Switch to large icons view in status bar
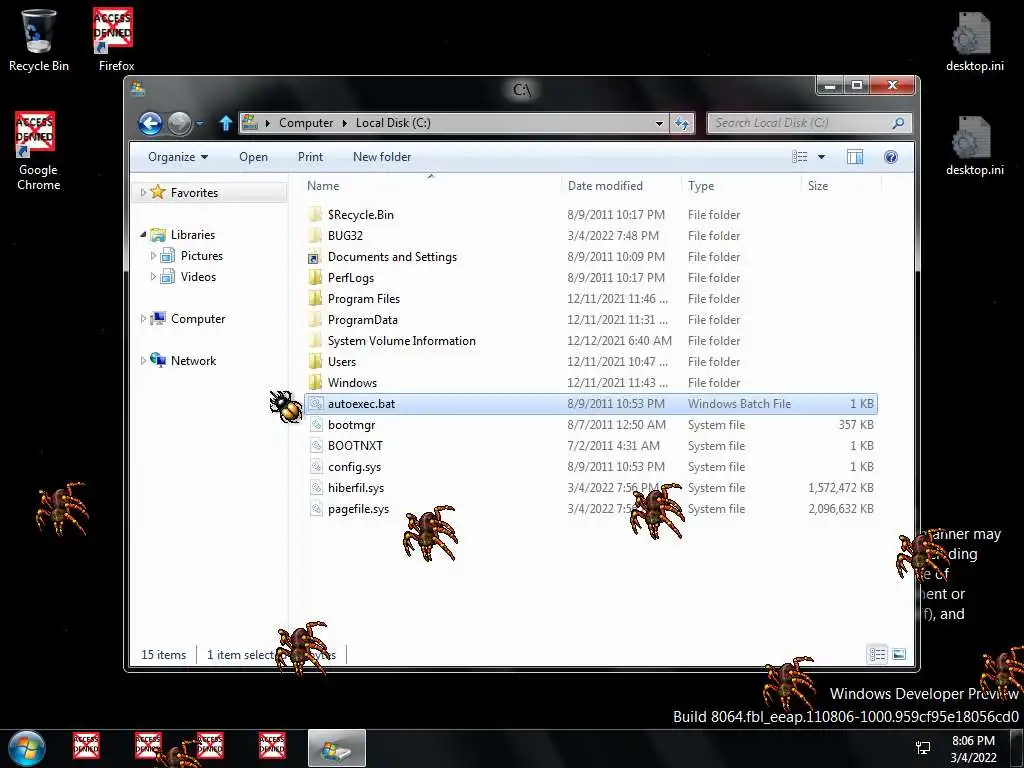The width and height of the screenshot is (1024, 768). 899,654
